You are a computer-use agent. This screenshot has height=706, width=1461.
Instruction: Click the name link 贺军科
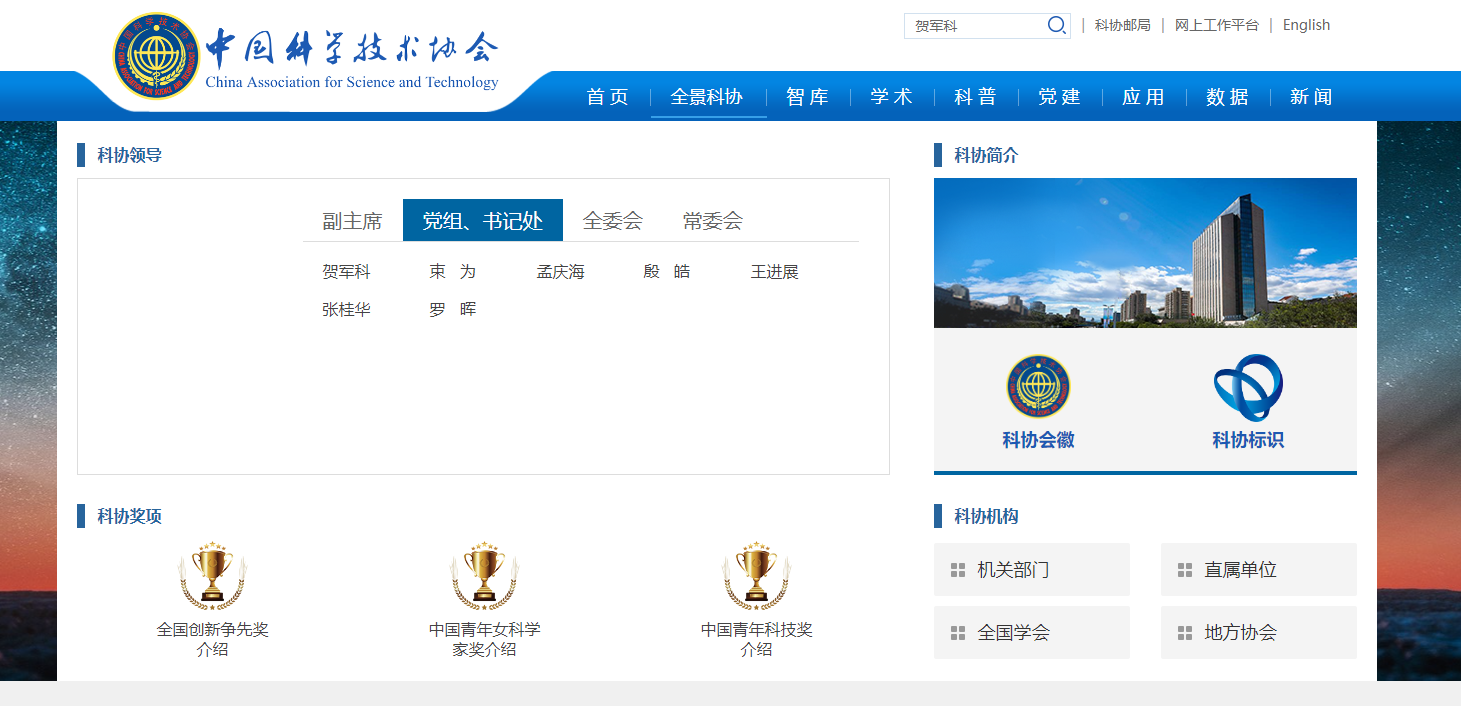[x=346, y=272]
